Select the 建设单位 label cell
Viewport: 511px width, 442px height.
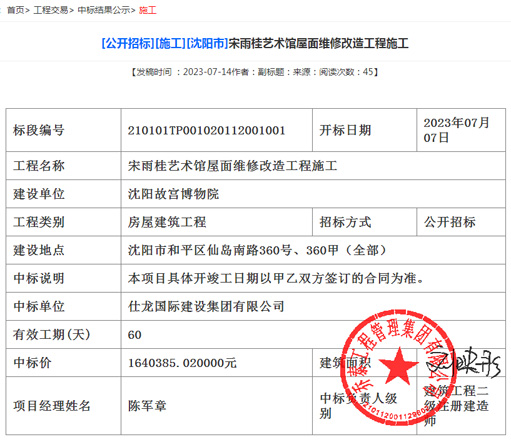click(x=63, y=194)
